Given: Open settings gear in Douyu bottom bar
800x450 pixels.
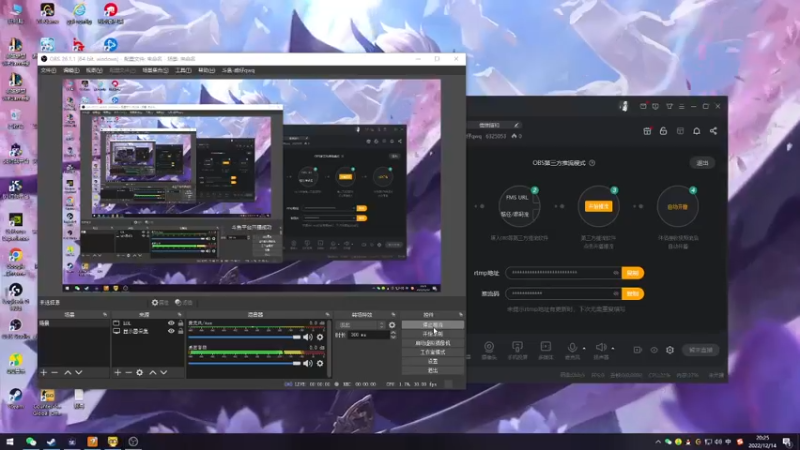Looking at the screenshot, I should [670, 350].
